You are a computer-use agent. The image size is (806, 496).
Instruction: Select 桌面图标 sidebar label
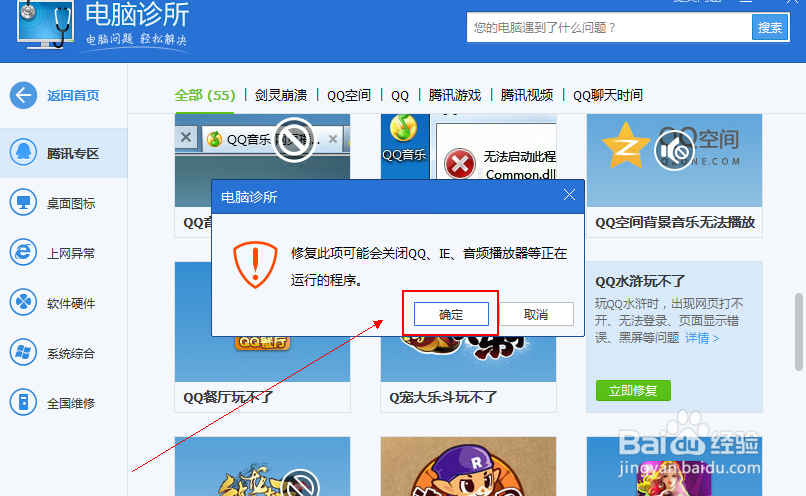point(71,204)
